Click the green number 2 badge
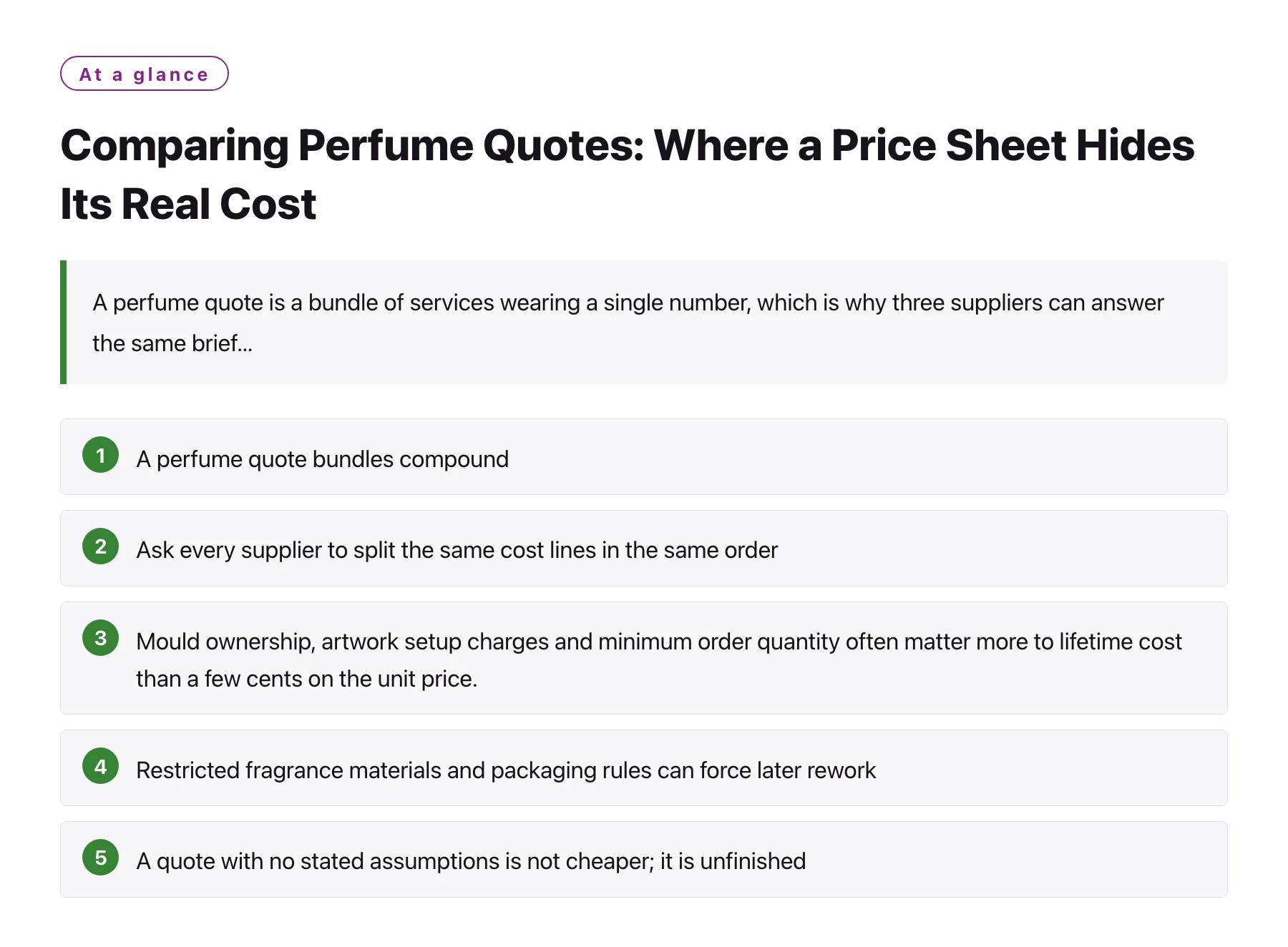The width and height of the screenshot is (1288, 947). click(100, 546)
